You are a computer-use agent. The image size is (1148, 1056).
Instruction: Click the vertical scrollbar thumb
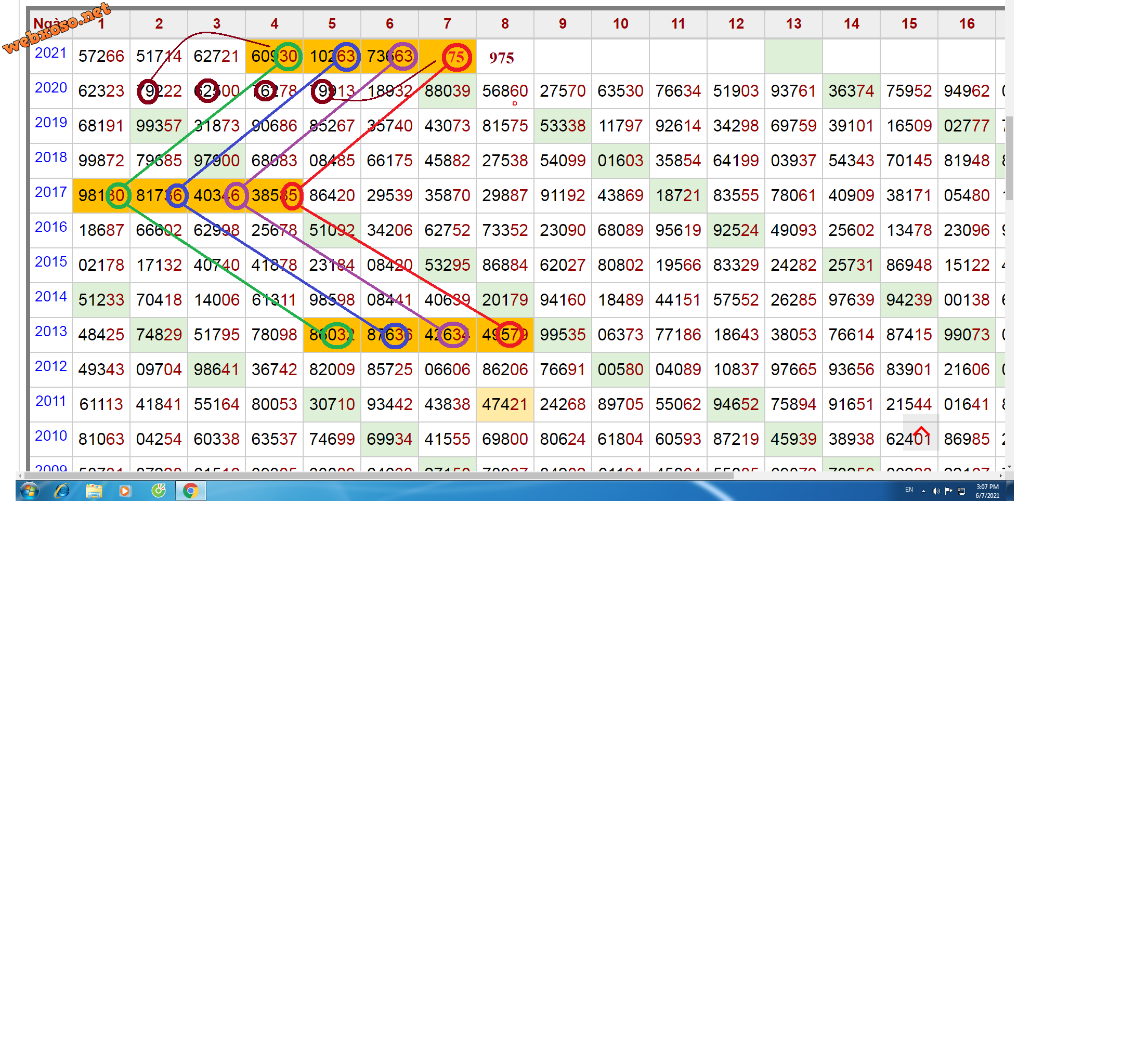click(1010, 159)
